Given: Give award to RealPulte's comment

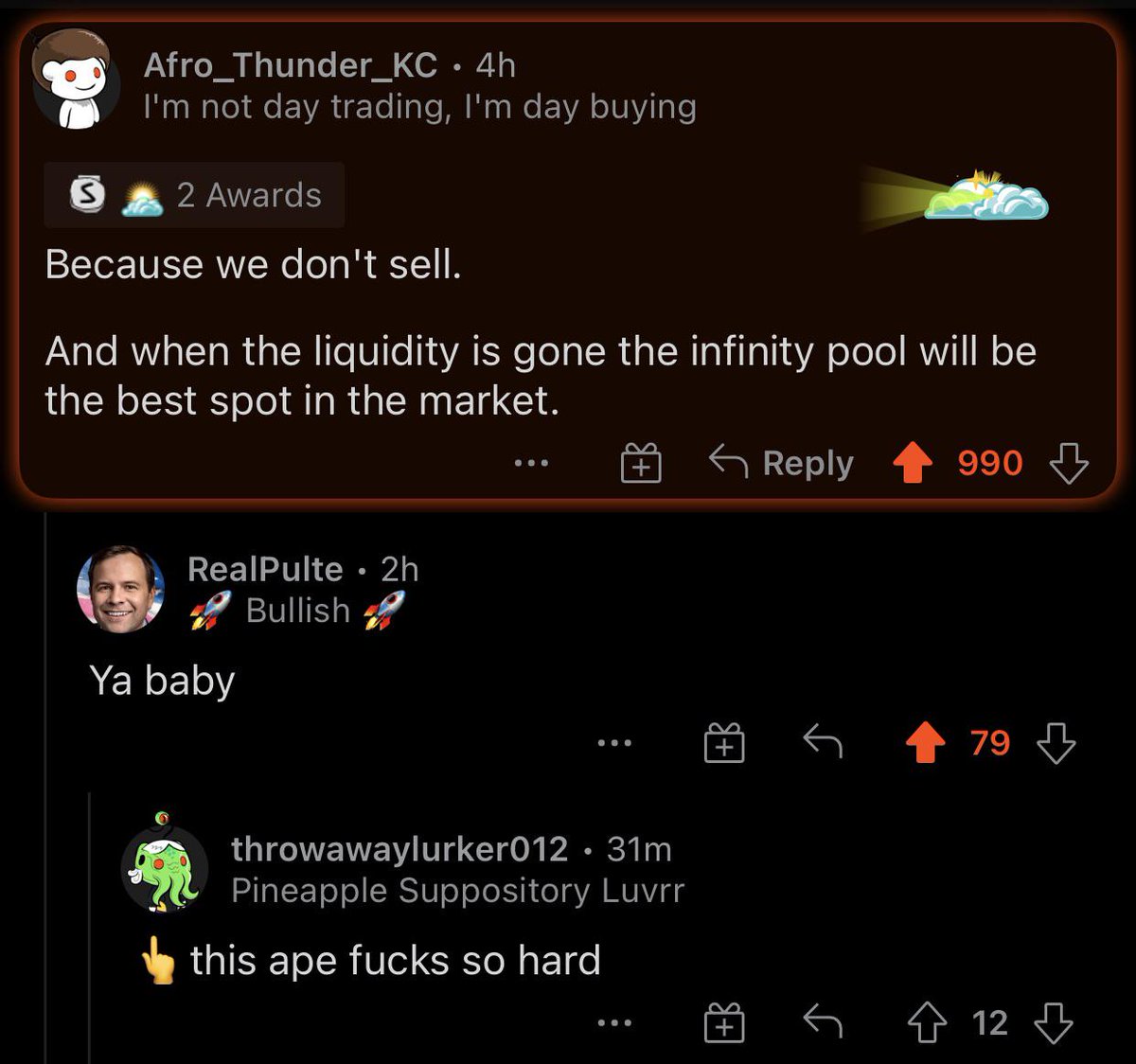Looking at the screenshot, I should tap(724, 743).
